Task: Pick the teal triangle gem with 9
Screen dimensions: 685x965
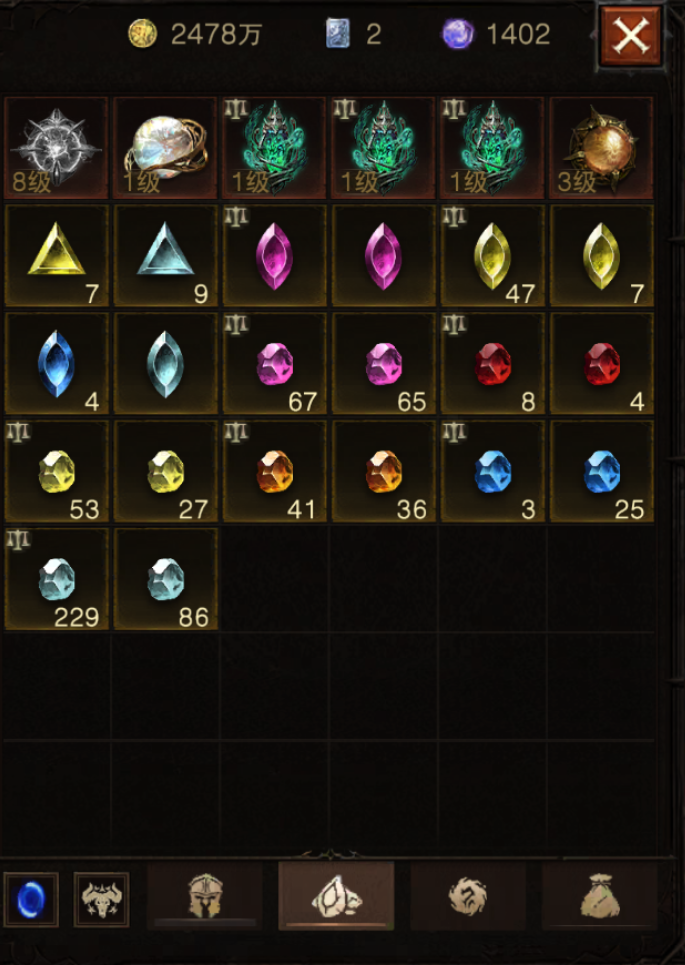Action: (x=165, y=255)
